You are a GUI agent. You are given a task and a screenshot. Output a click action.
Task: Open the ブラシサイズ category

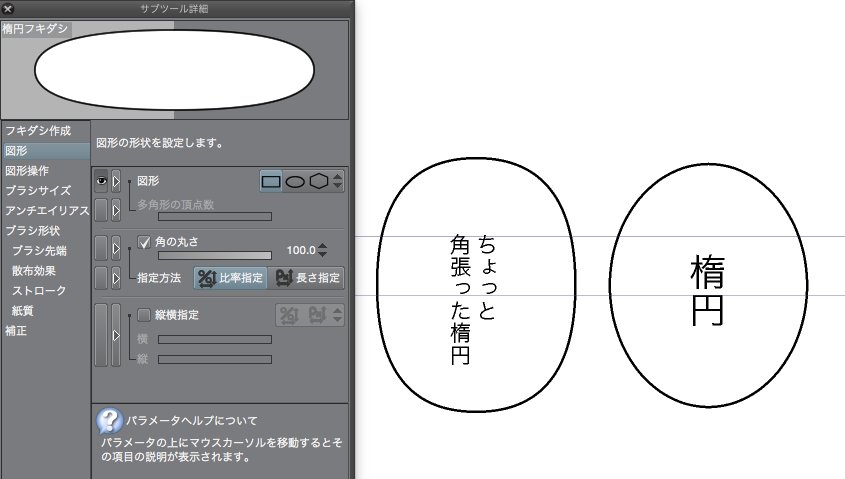[x=38, y=191]
